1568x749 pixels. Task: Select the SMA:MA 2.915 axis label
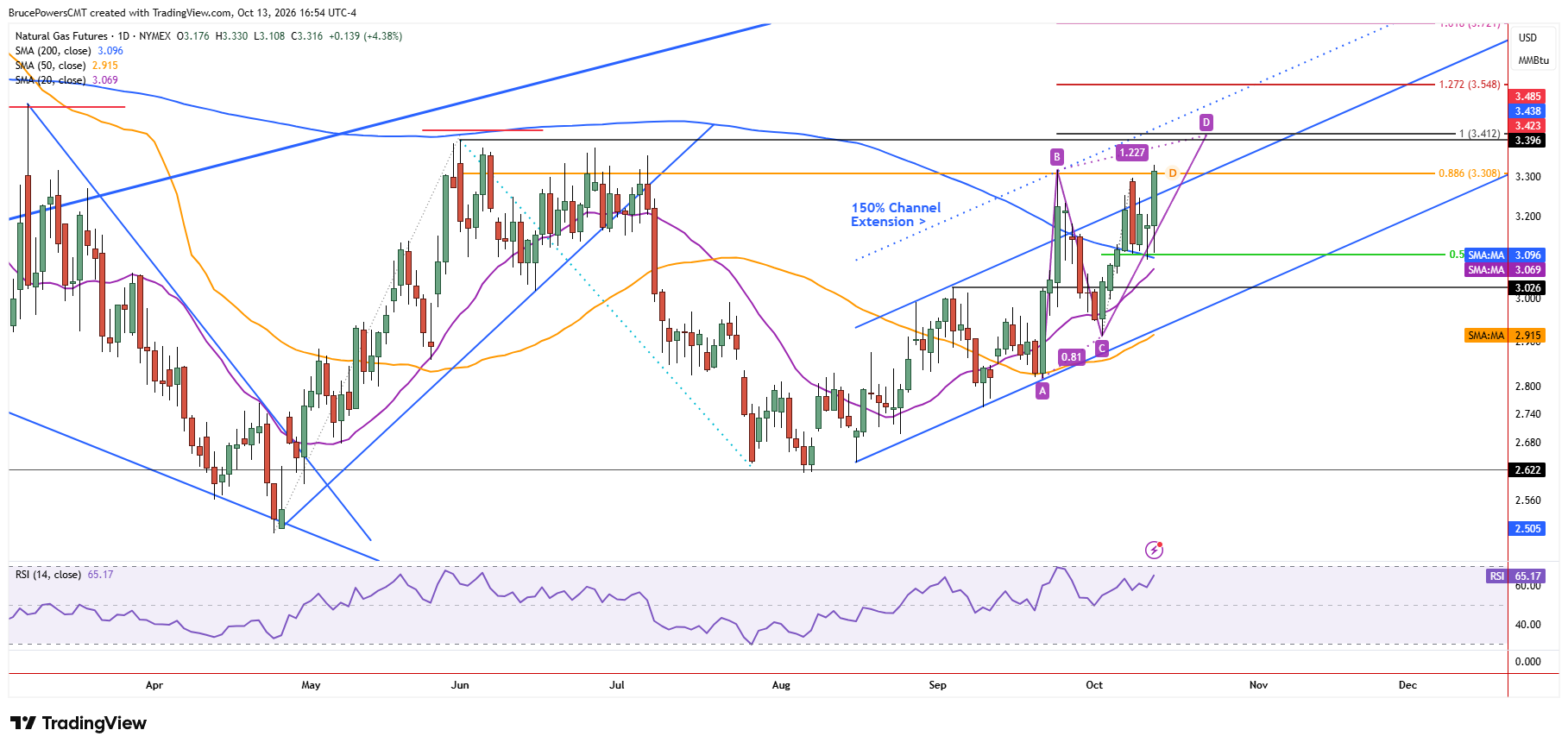(1504, 336)
